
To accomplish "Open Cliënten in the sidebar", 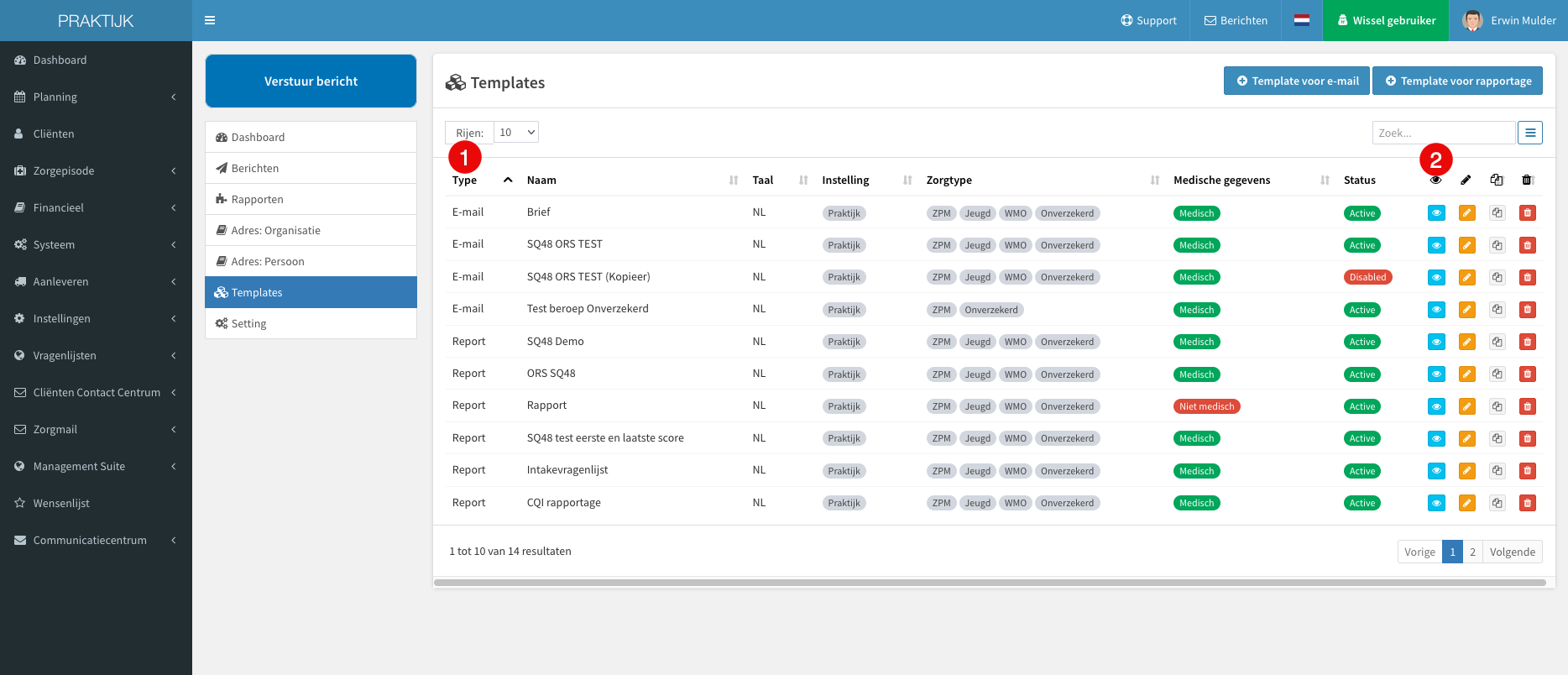I will coord(96,133).
